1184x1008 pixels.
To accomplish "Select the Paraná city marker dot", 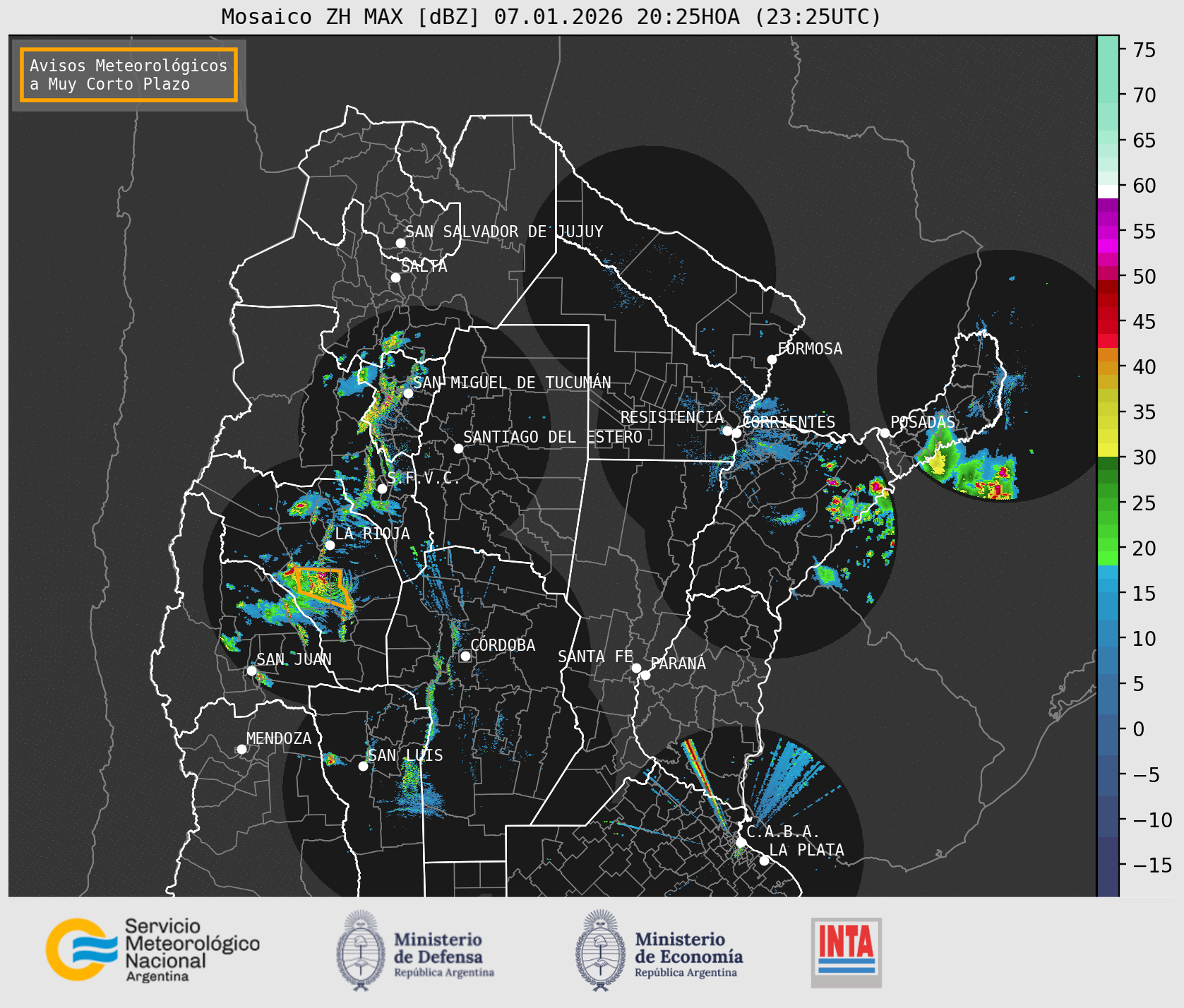I will click(645, 675).
